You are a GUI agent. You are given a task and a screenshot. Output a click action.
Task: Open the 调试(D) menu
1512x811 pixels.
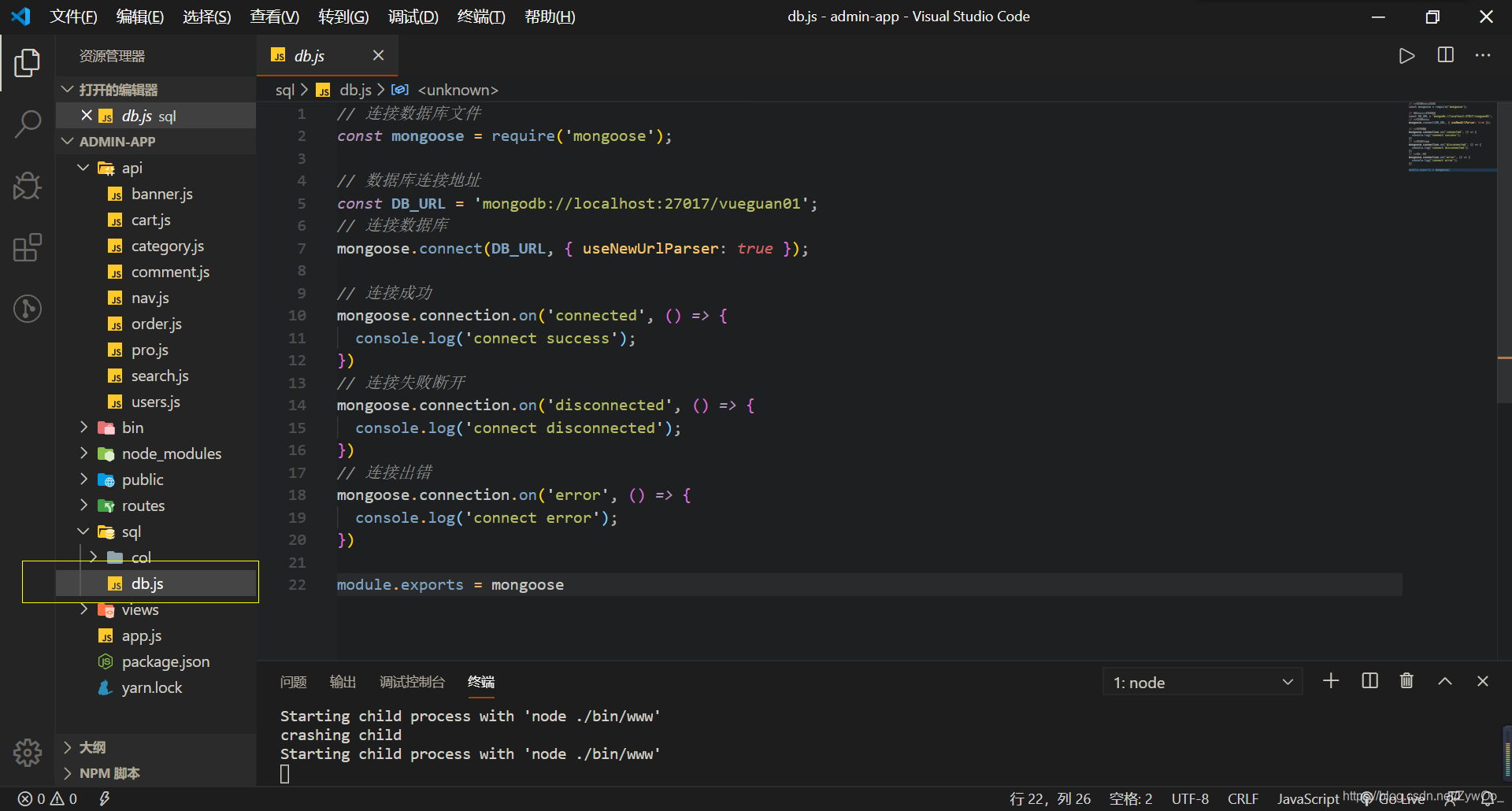coord(413,17)
